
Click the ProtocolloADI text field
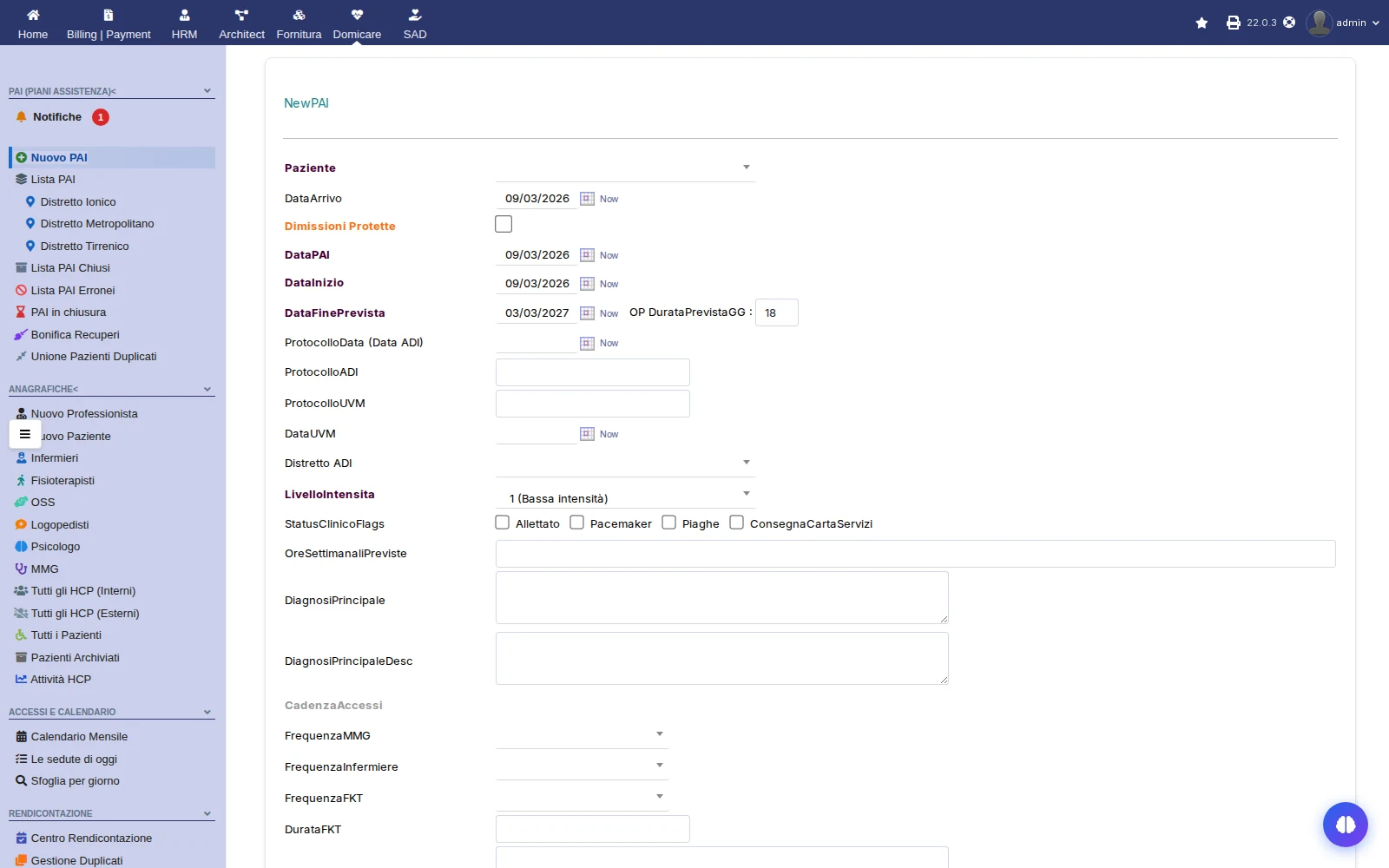[593, 372]
